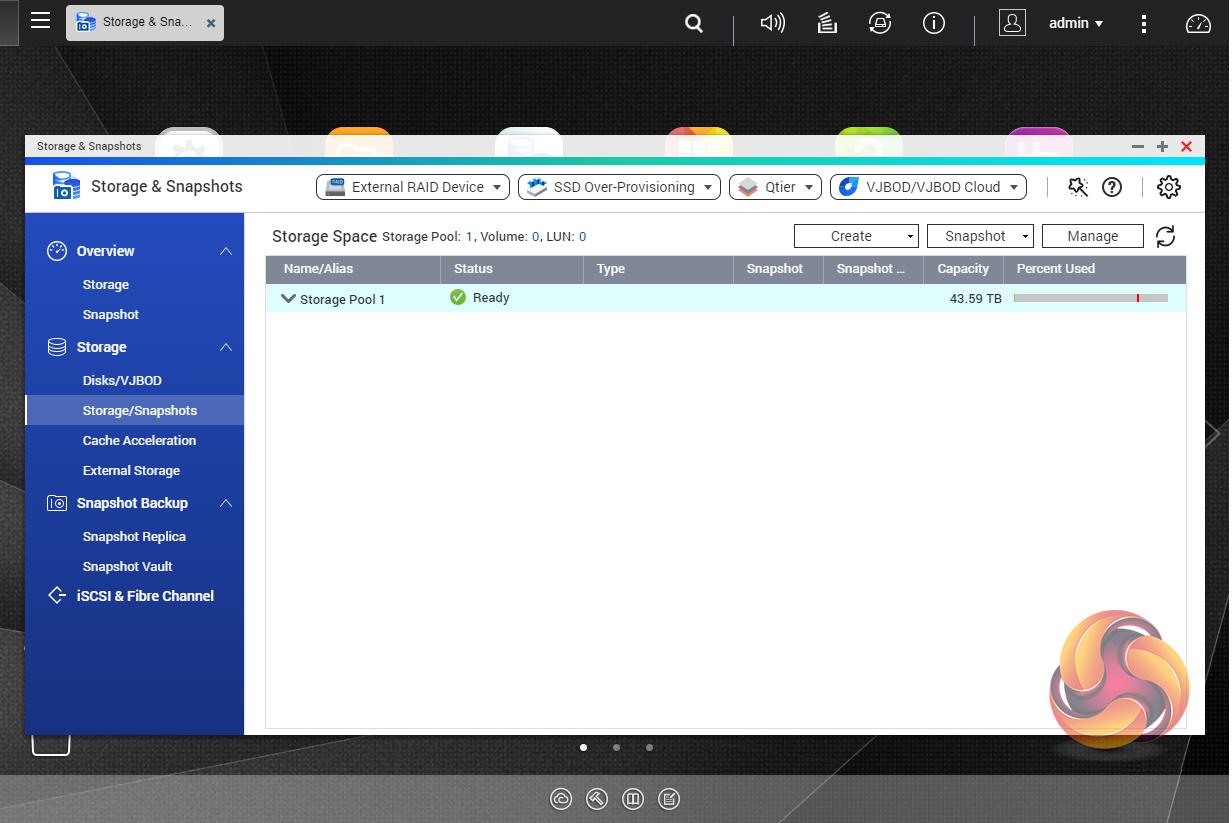
Task: Go to second desktop page dot
Action: coord(616,747)
